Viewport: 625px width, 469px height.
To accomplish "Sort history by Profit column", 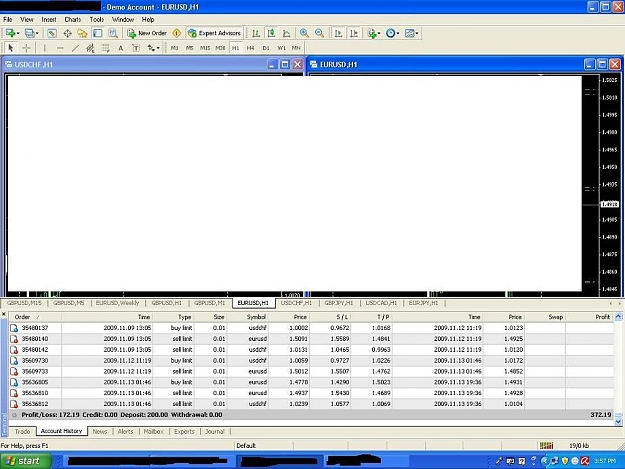I will pos(590,317).
